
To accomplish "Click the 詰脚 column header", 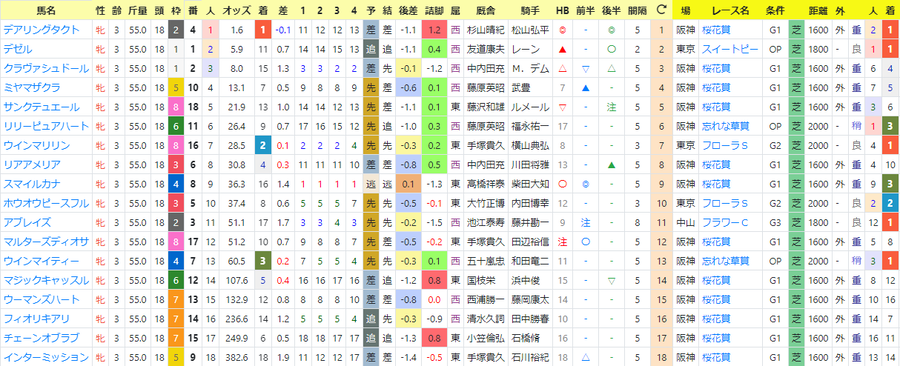I will pos(435,10).
